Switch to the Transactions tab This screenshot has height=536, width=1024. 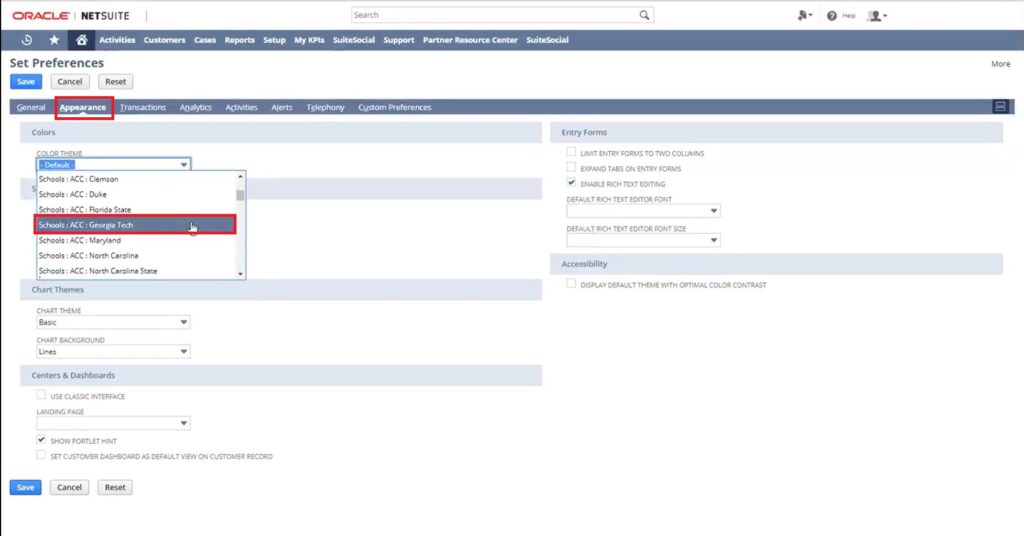(x=143, y=107)
